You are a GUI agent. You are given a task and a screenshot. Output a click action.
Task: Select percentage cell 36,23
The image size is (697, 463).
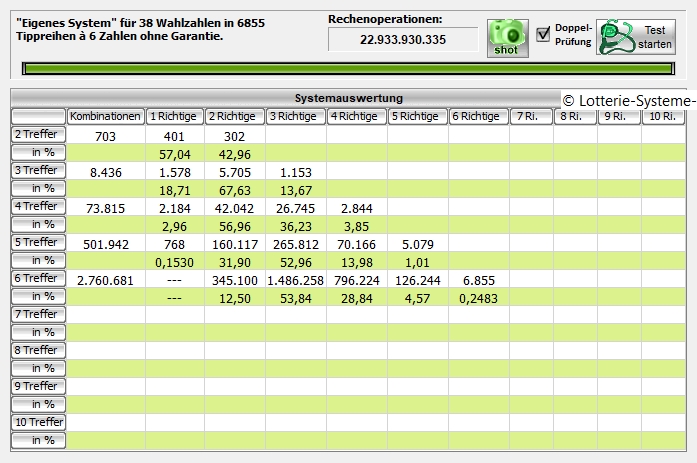tap(296, 226)
